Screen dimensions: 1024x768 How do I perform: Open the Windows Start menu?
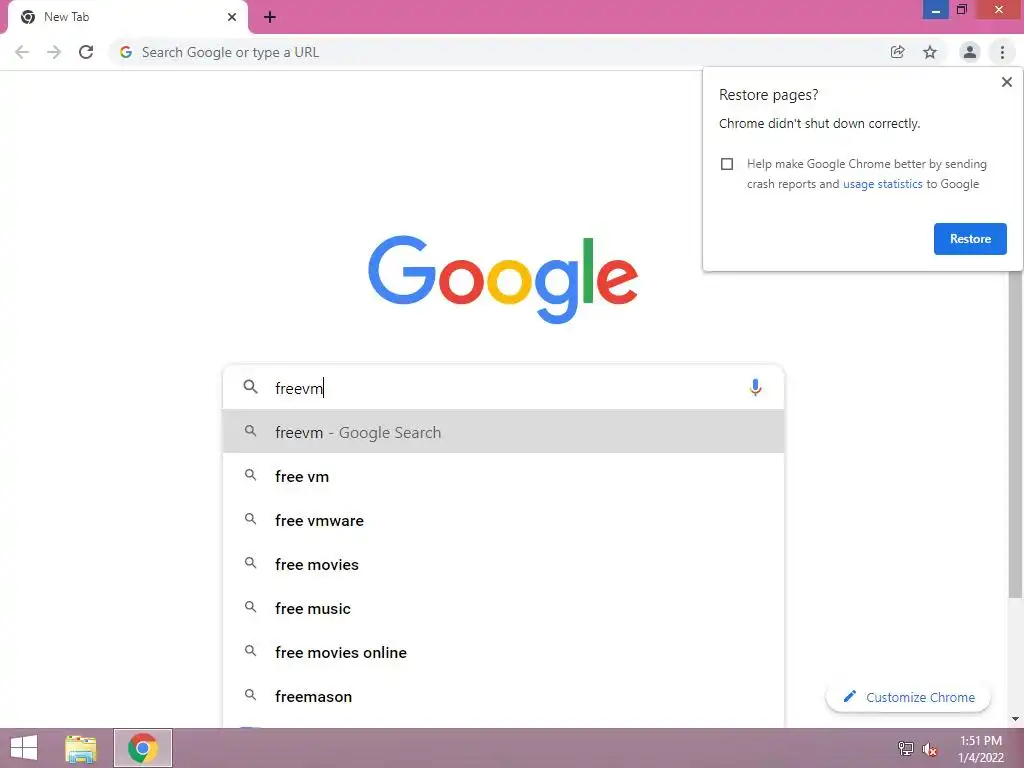(x=24, y=748)
